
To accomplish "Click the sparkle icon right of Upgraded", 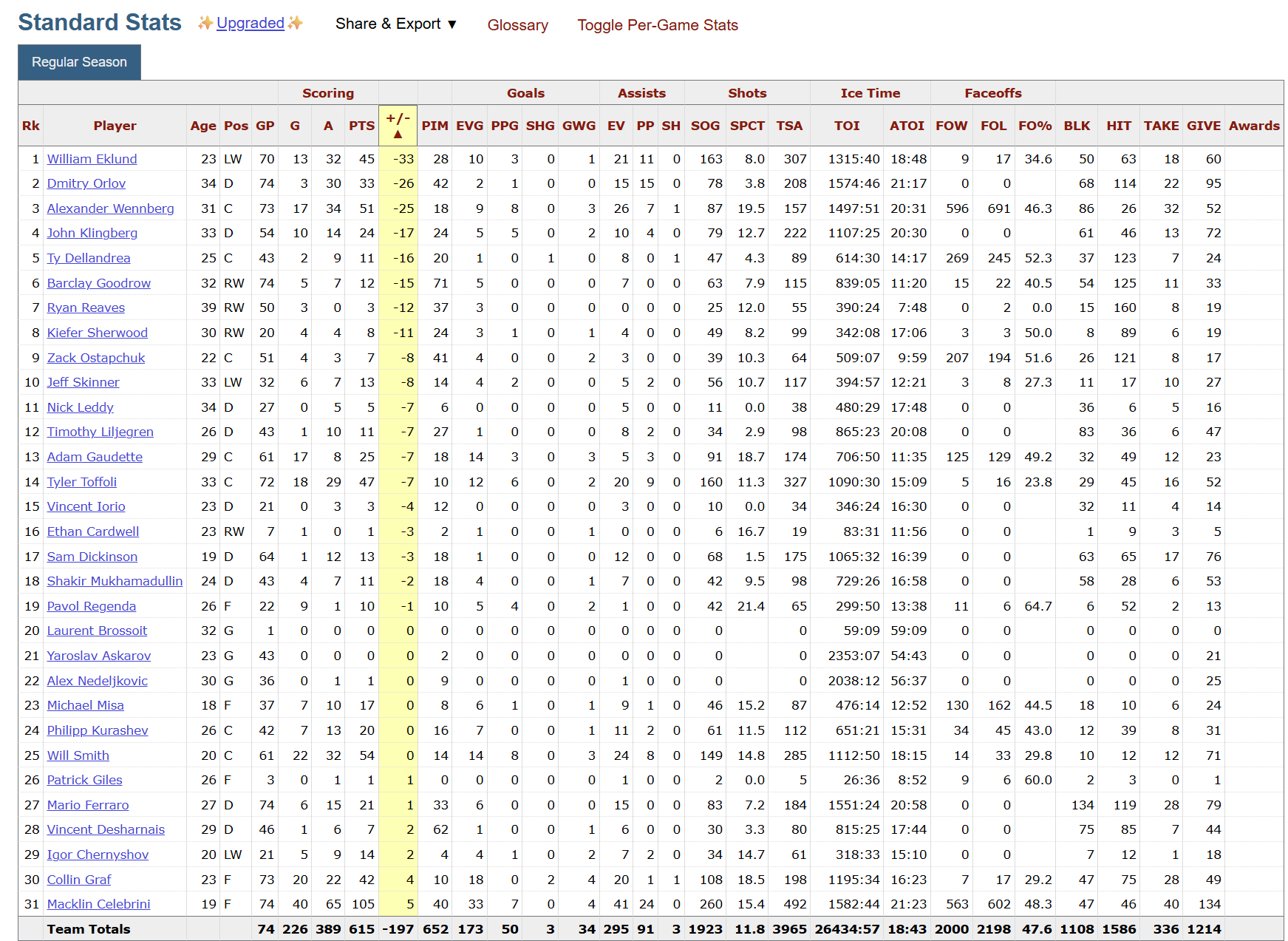I will click(296, 24).
